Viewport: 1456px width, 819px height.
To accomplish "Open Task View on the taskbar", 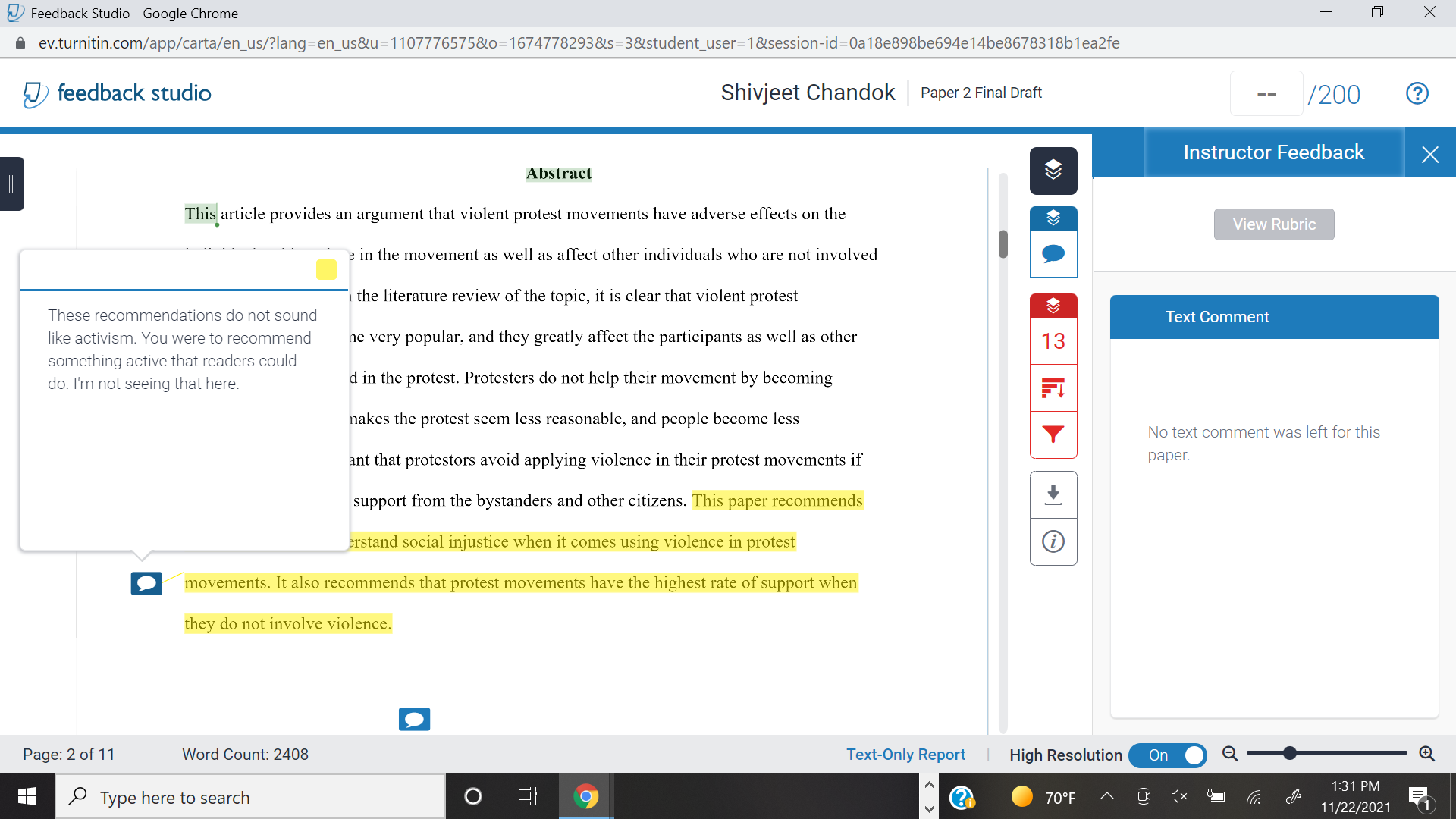I will click(x=528, y=796).
